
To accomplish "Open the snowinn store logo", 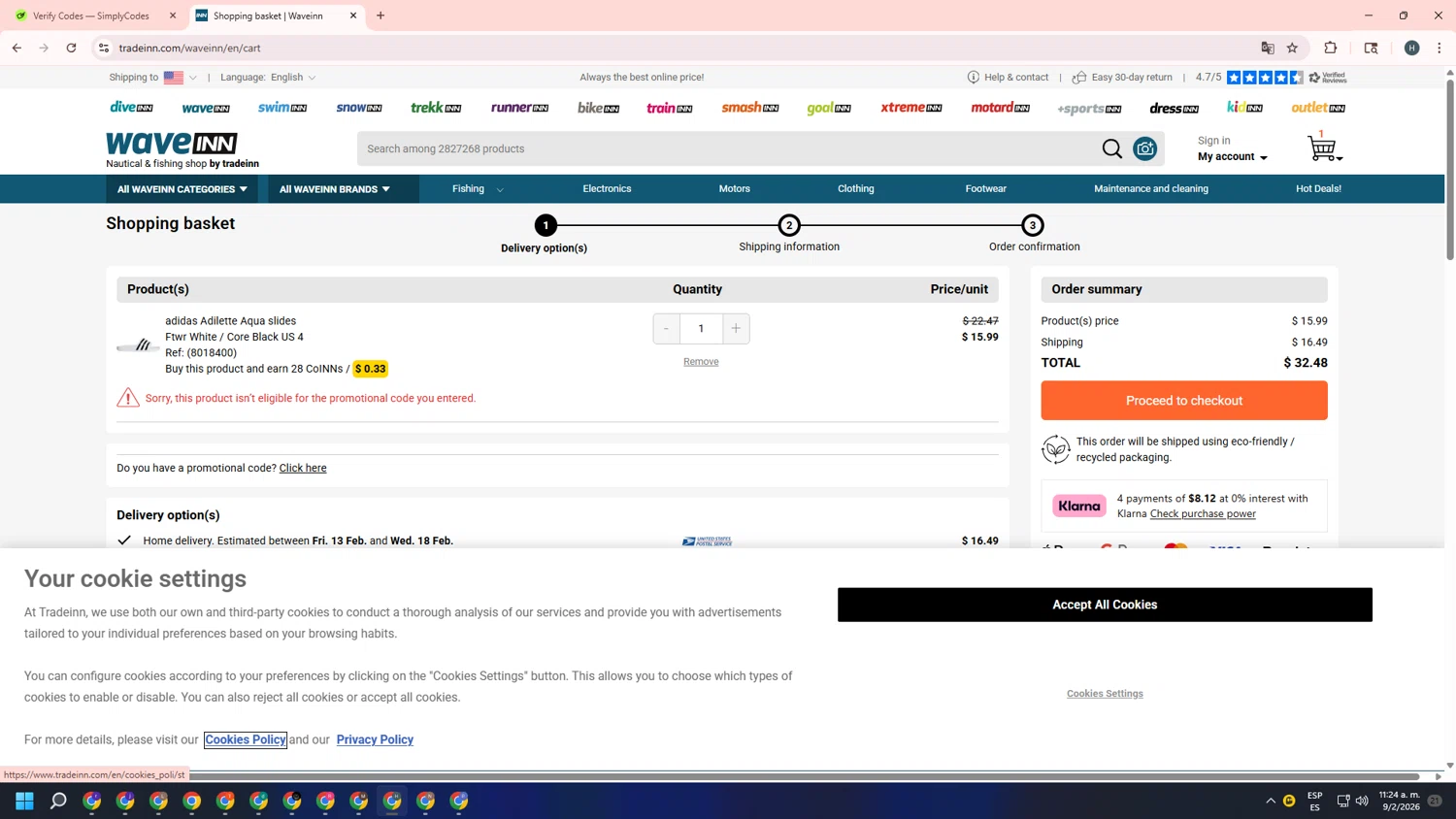I will [x=359, y=108].
